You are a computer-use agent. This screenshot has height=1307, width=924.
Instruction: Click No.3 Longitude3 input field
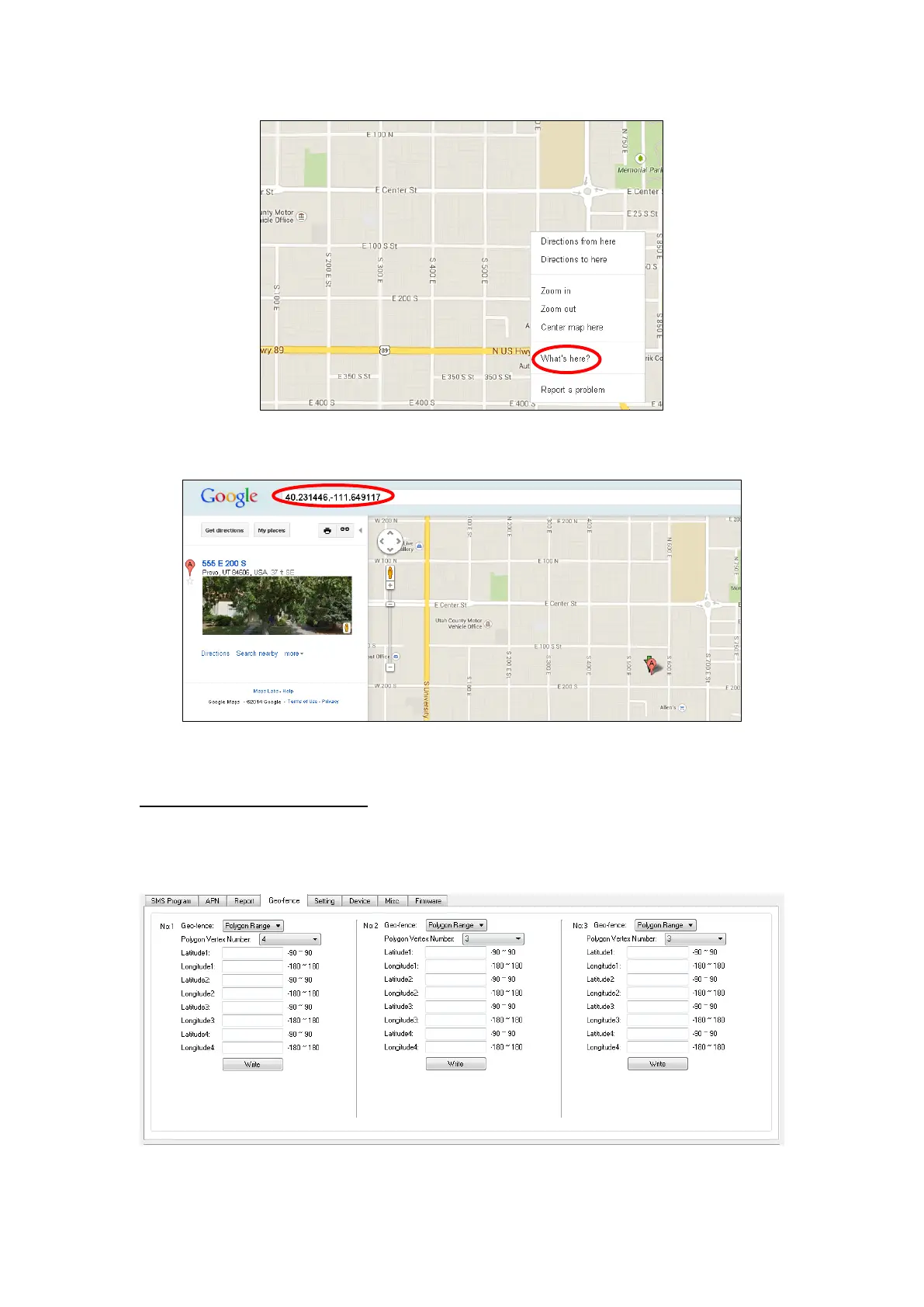(658, 1021)
